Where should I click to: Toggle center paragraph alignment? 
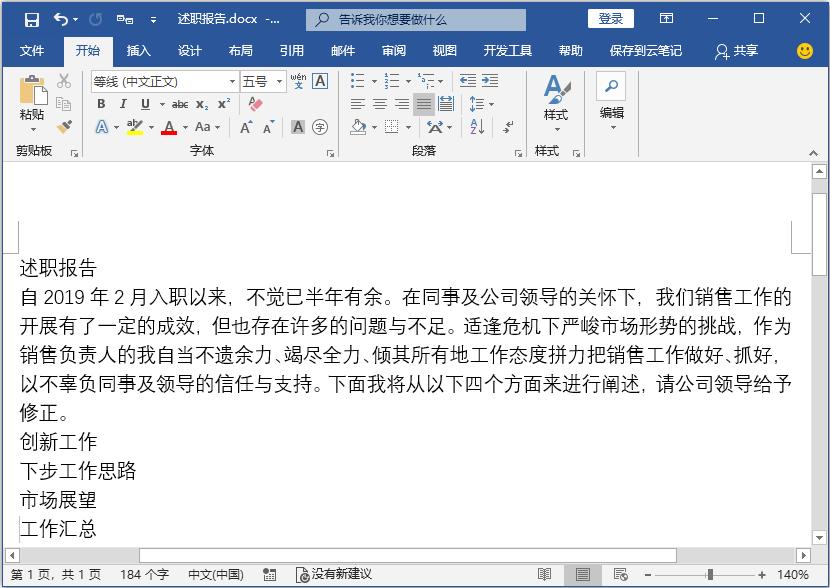(380, 103)
